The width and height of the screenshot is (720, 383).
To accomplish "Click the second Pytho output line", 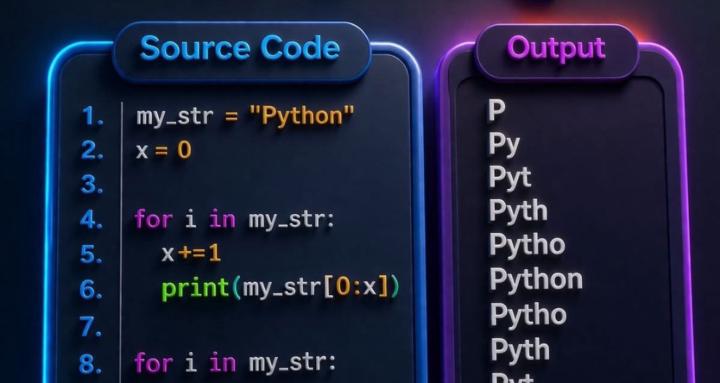I will click(x=528, y=315).
